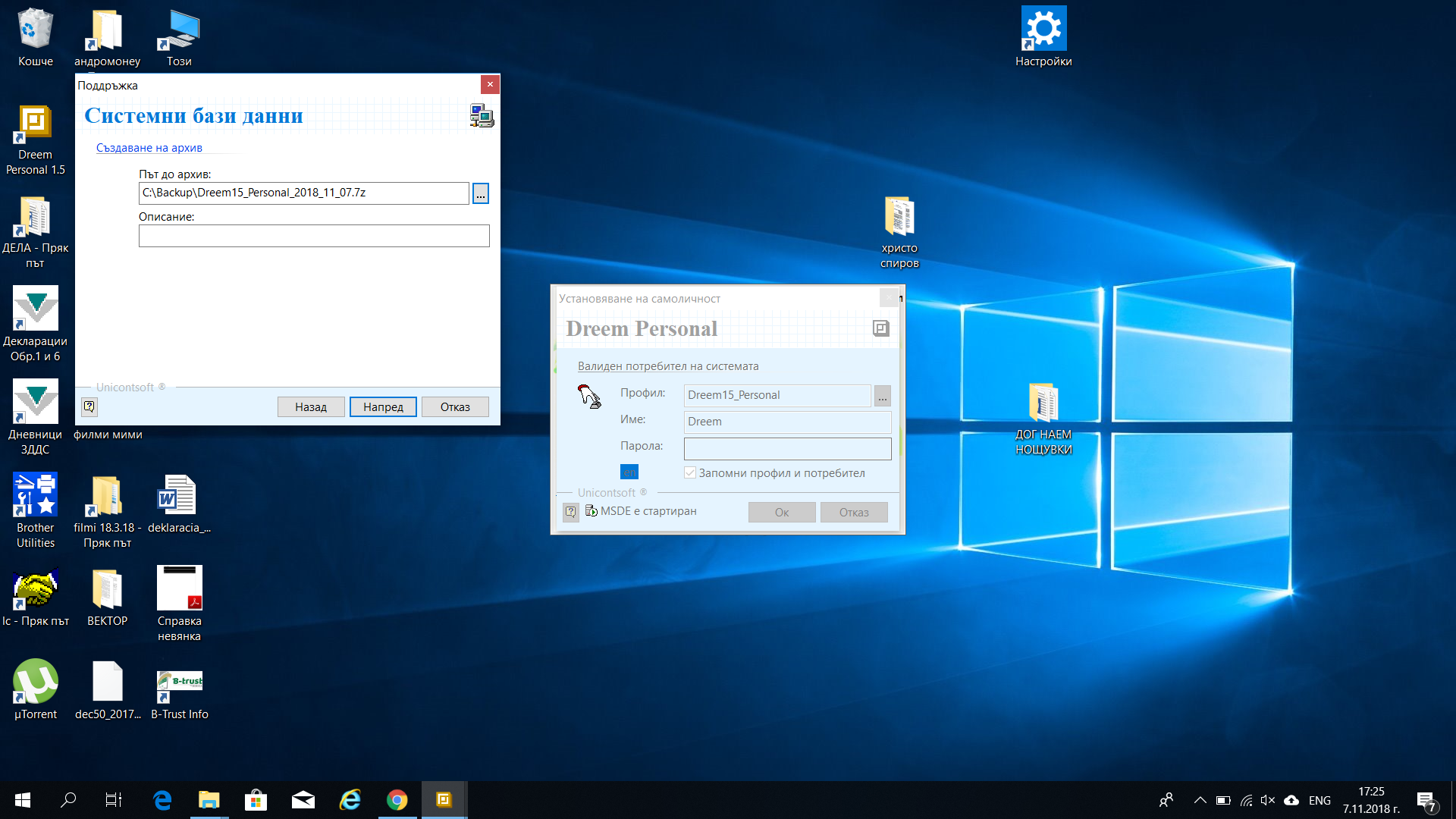Open taskbar search magnifier
Image resolution: width=1456 pixels, height=819 pixels.
pyautogui.click(x=68, y=800)
